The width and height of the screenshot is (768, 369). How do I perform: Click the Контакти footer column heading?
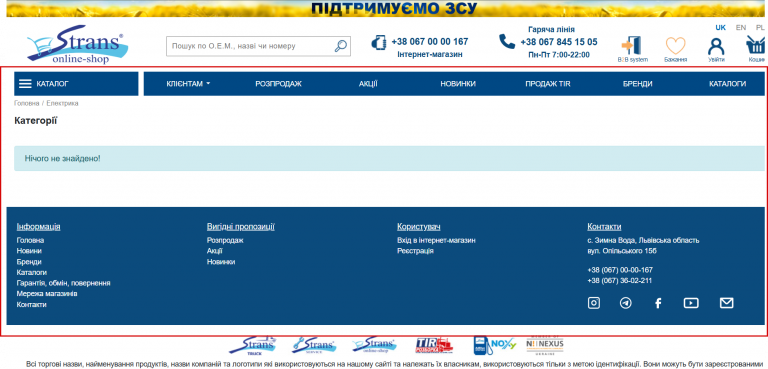coord(604,226)
